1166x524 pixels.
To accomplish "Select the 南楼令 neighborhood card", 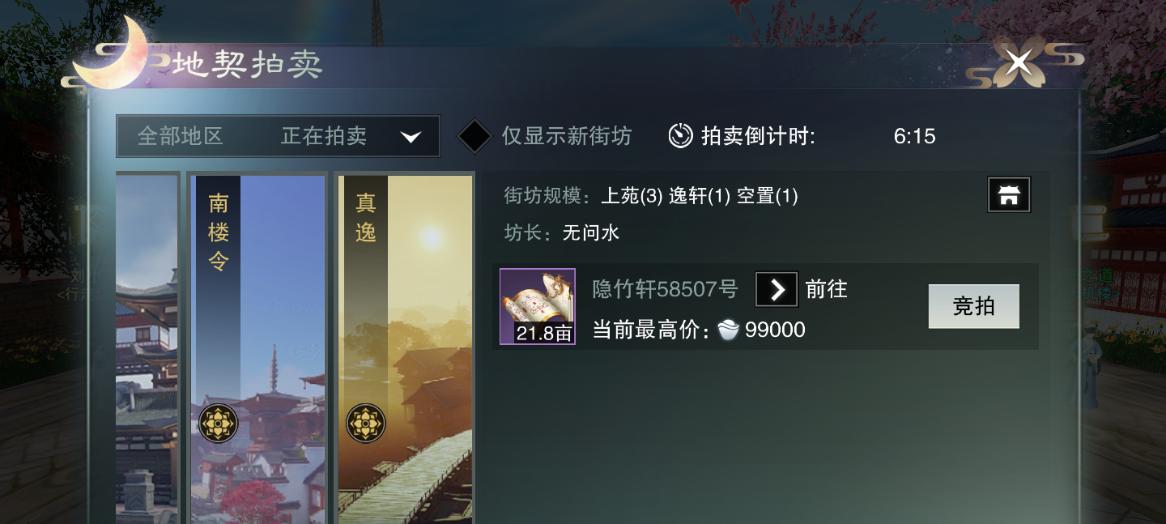I will pyautogui.click(x=257, y=349).
